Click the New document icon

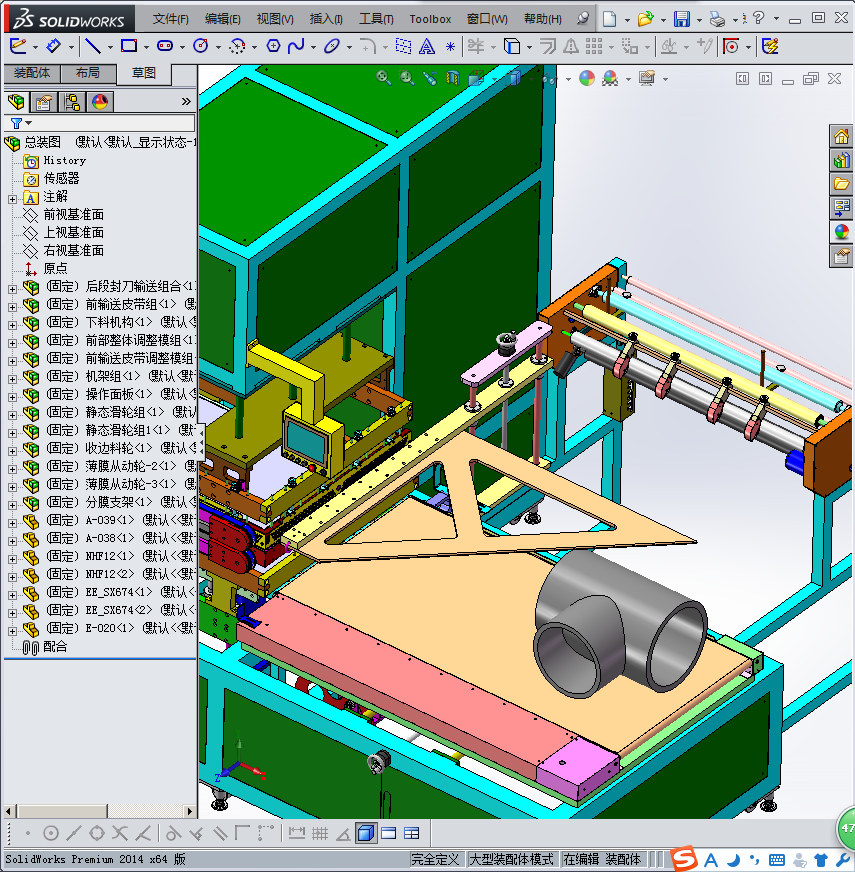click(610, 19)
